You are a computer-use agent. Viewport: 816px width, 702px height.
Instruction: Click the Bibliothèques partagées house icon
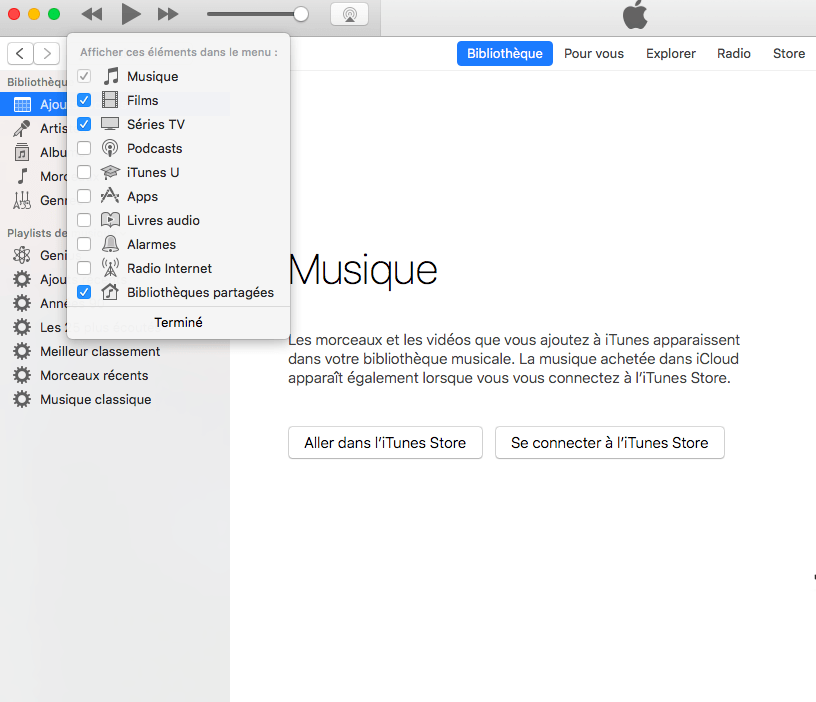[x=110, y=292]
